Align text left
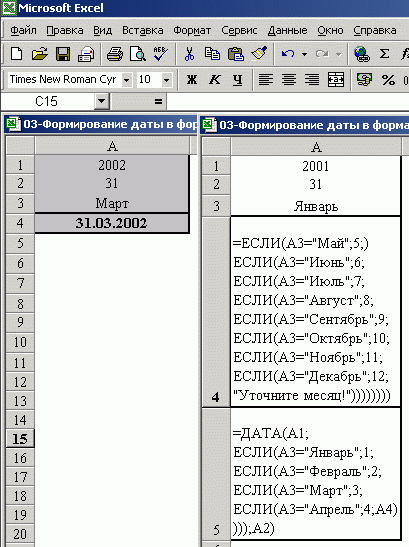 (x=266, y=80)
